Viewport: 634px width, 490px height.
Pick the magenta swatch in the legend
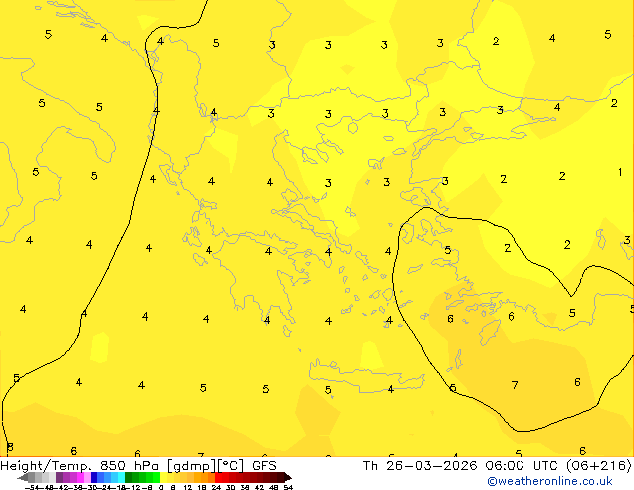[x=80, y=477]
